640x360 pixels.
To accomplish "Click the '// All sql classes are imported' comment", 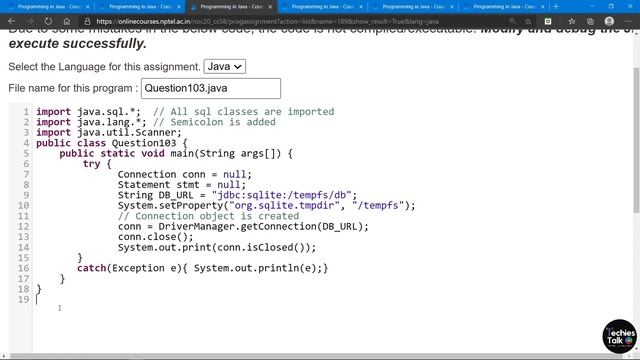I will click(243, 111).
